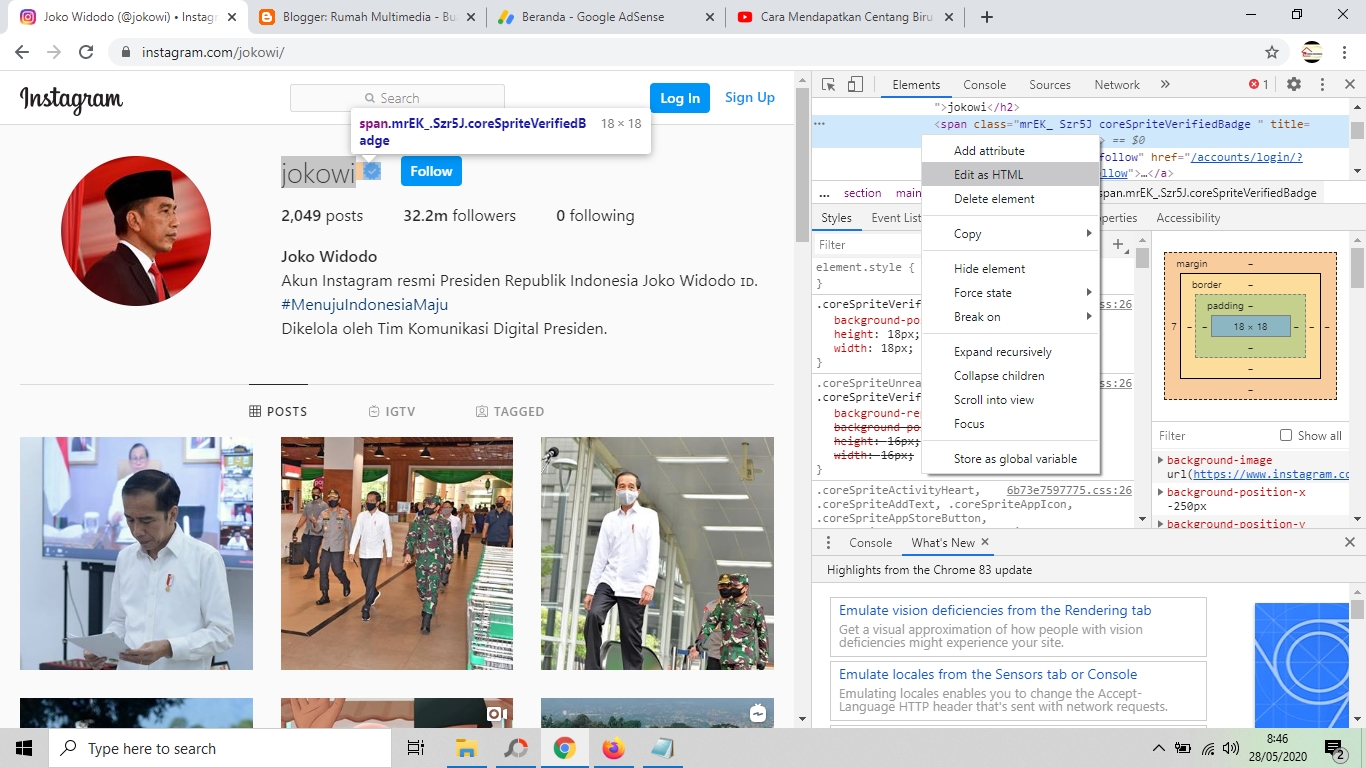
Task: Open the video post of Jokowi reading paper
Action: pyautogui.click(x=136, y=553)
